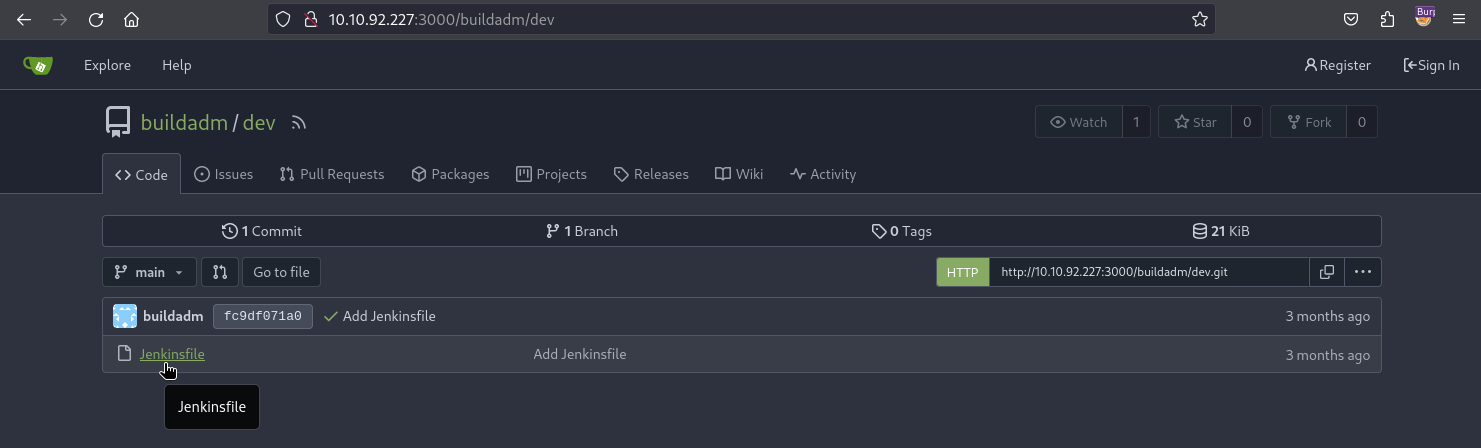Open the Releases tab
Image resolution: width=1481 pixels, height=448 pixels.
click(651, 174)
